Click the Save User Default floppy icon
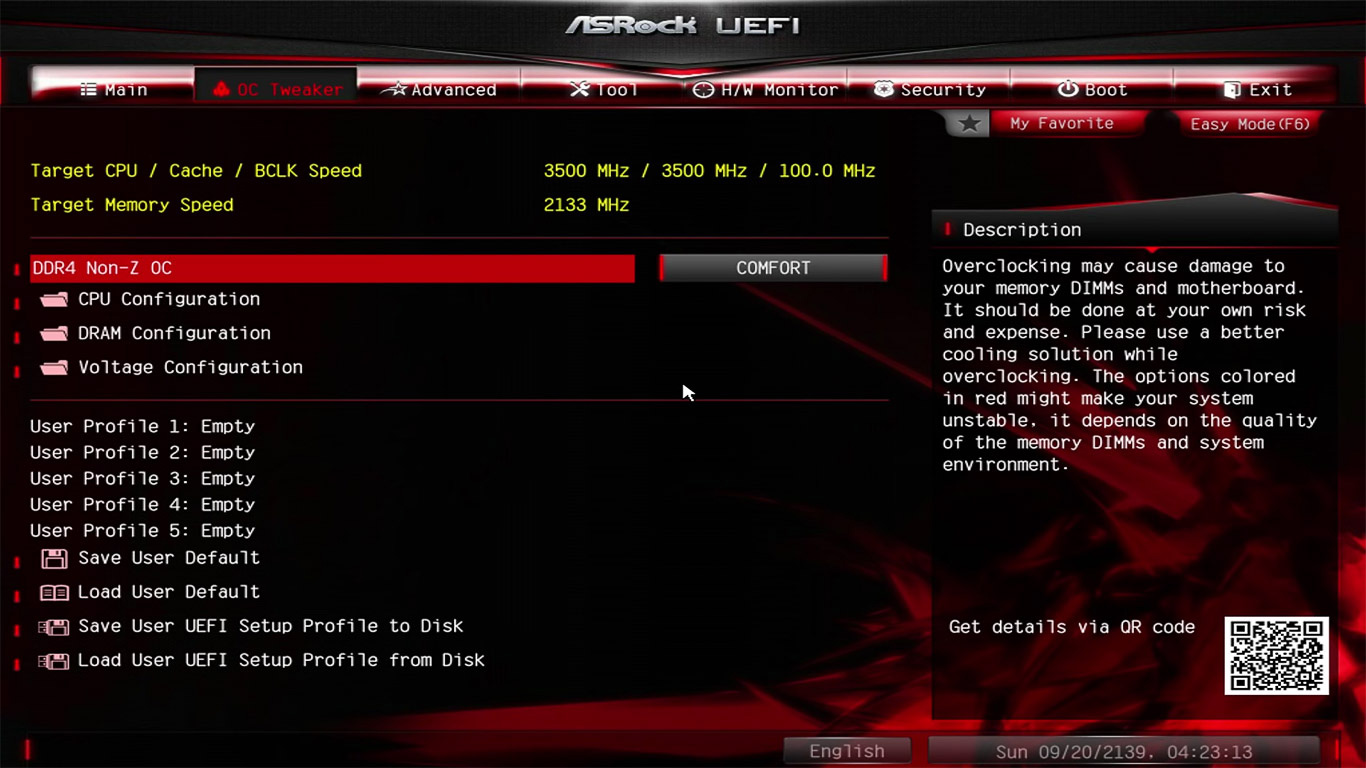Screen dimensions: 1366x768 (54, 558)
